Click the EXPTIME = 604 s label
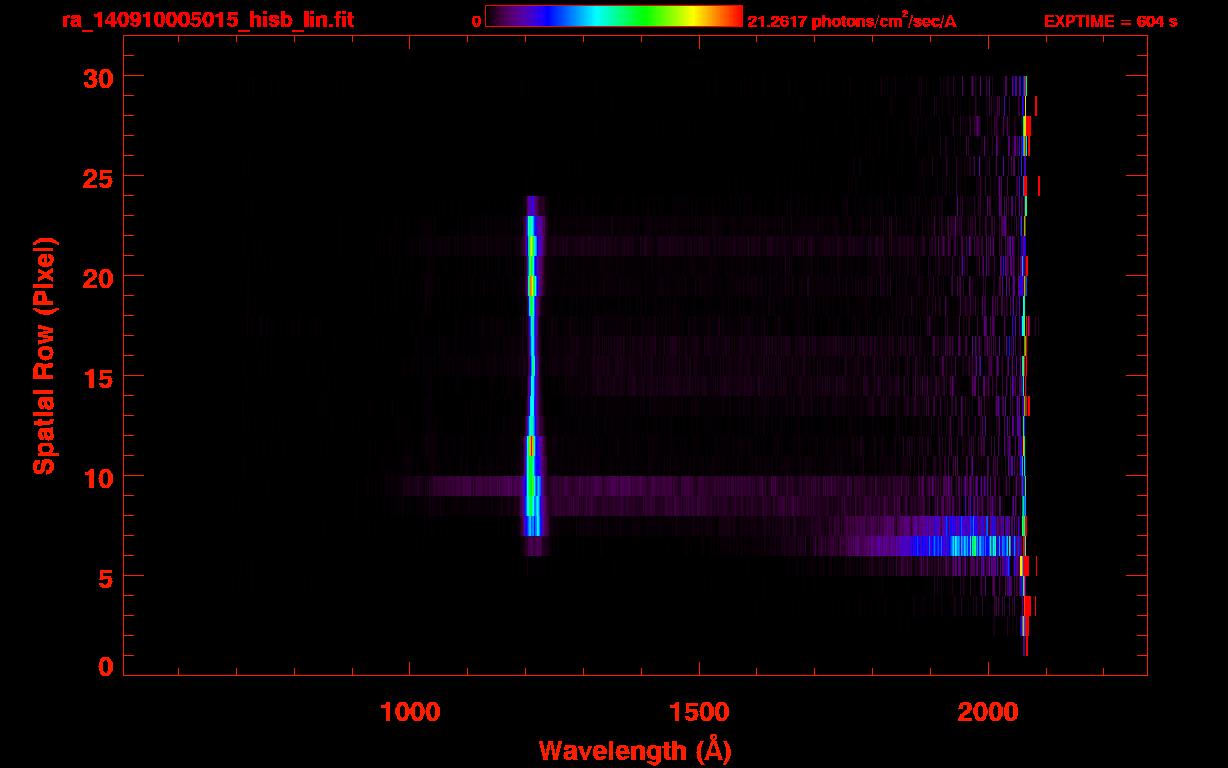Screen dimensions: 1228x768 (x=1111, y=21)
